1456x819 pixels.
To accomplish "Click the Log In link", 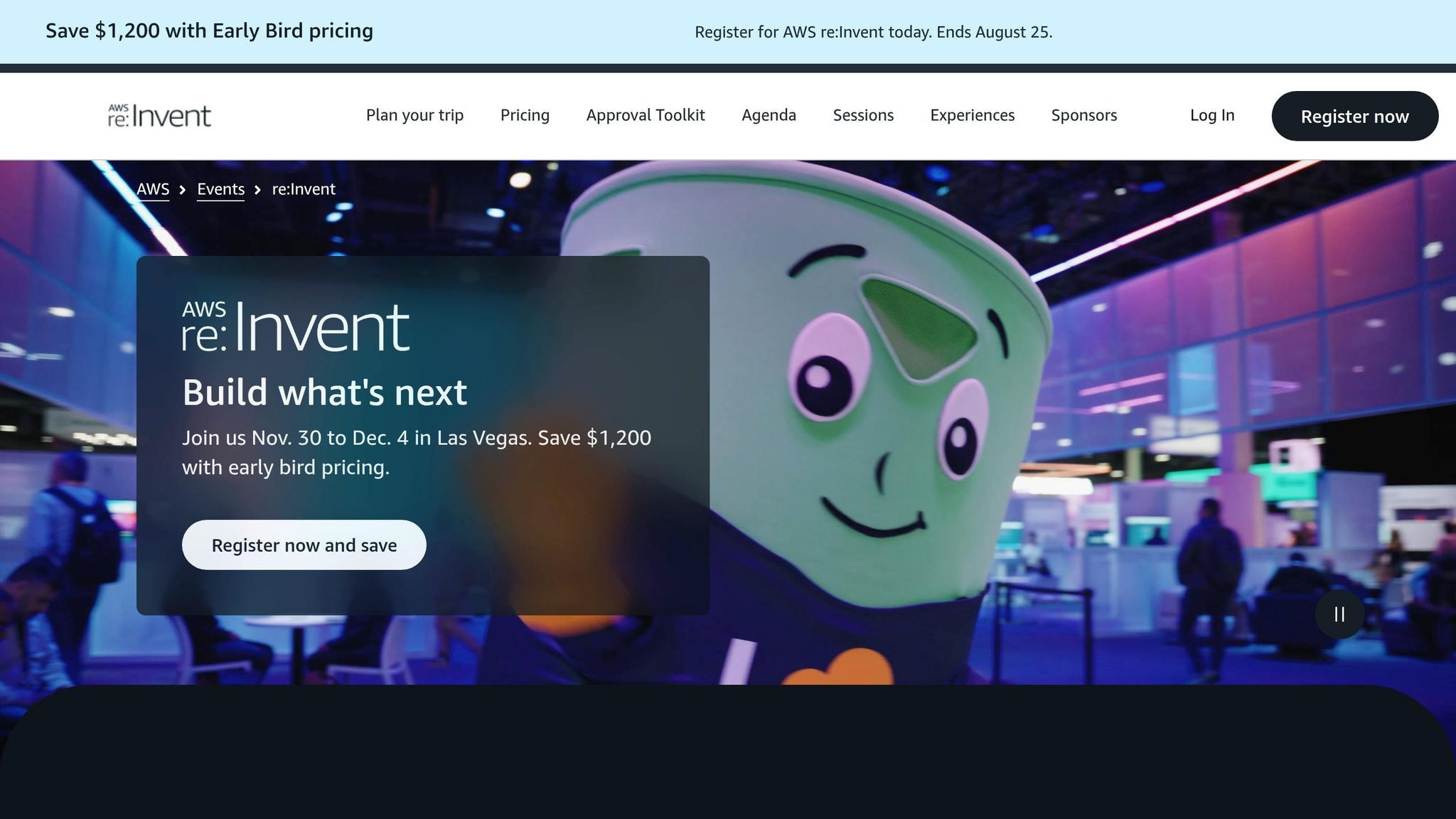I will point(1212,115).
